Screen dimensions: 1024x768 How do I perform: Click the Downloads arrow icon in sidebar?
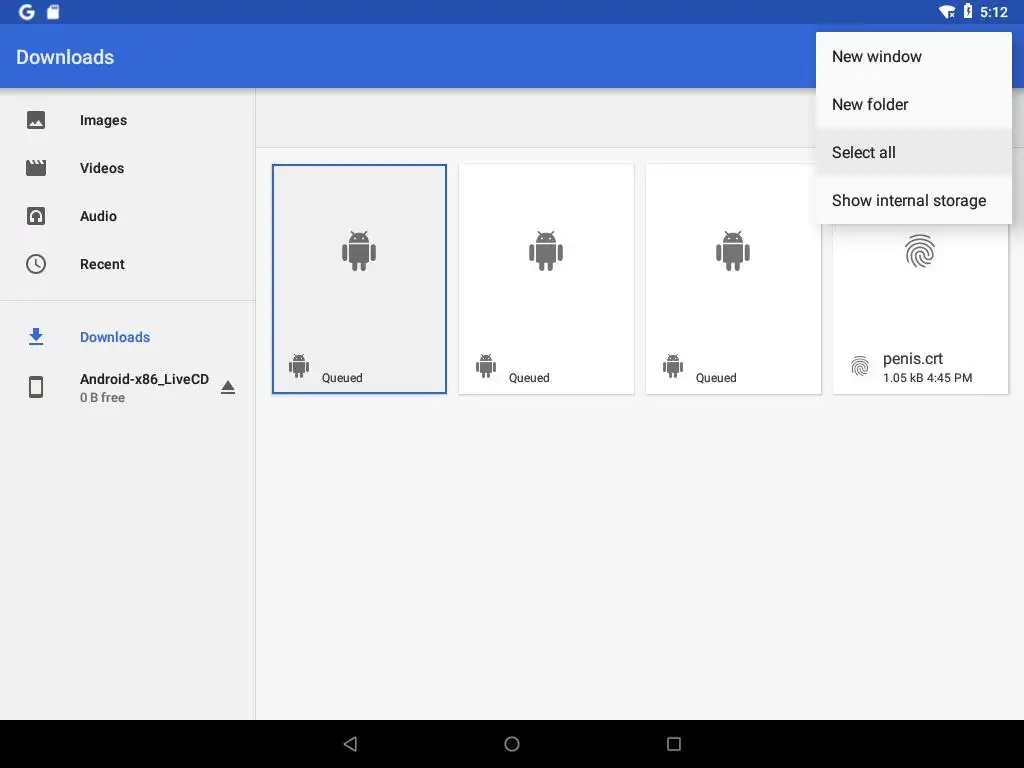coord(36,337)
